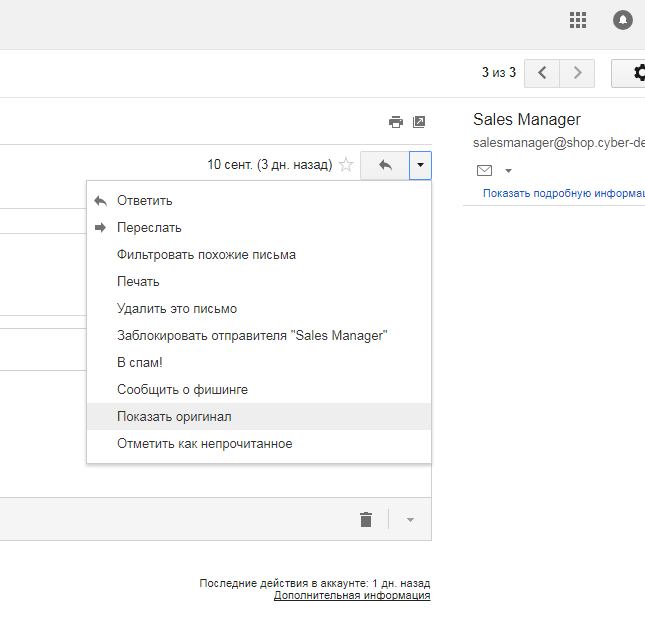Viewport: 645px width, 623px height.
Task: Delete the email with trash icon
Action: tap(366, 519)
